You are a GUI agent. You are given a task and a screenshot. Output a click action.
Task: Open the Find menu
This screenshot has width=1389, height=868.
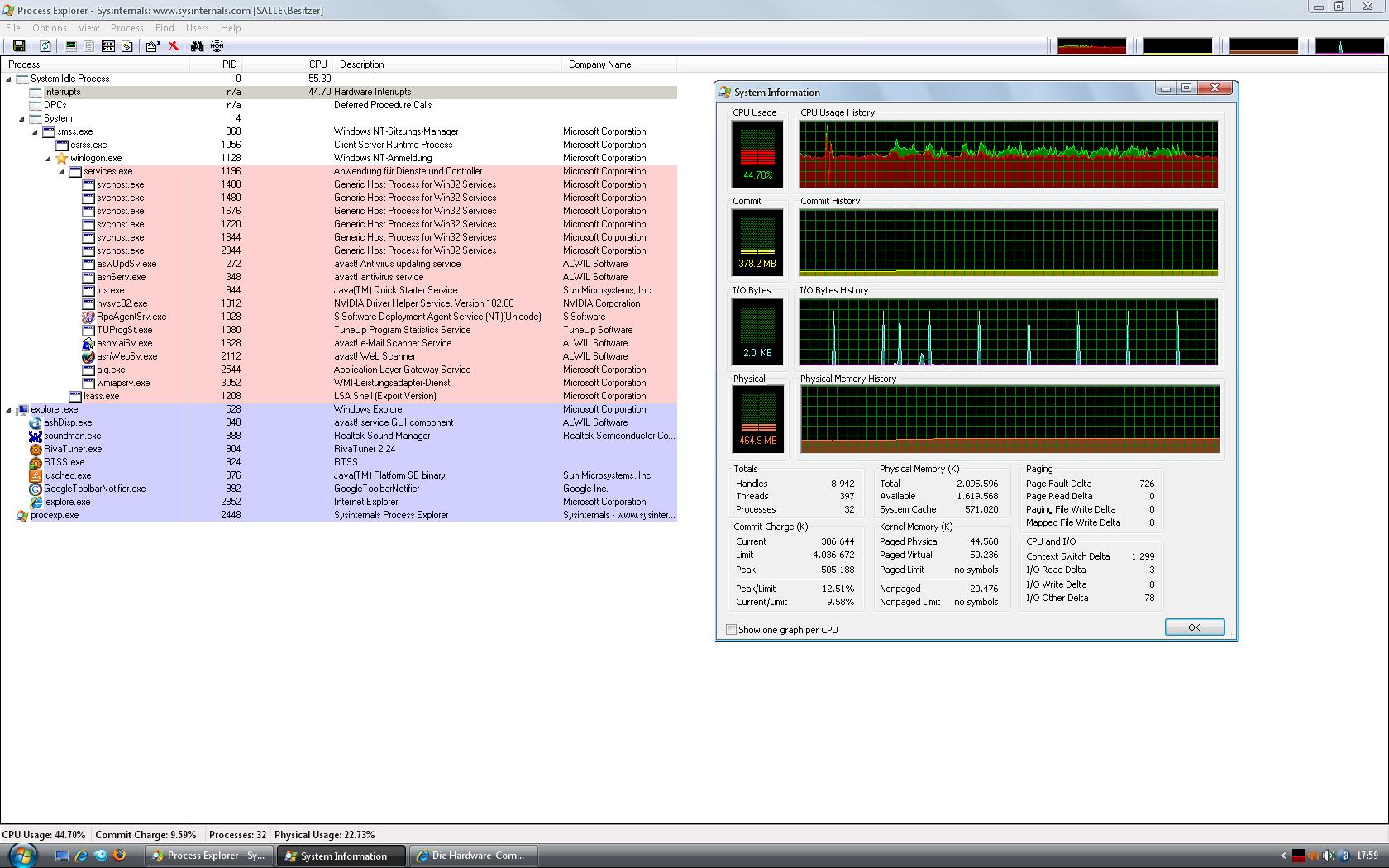(x=165, y=28)
